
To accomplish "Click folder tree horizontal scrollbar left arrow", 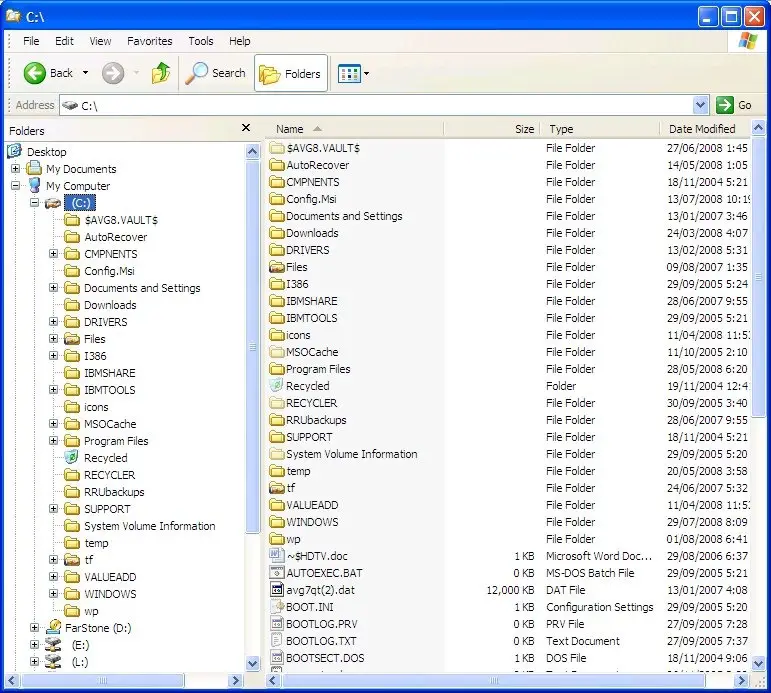I will (12, 681).
